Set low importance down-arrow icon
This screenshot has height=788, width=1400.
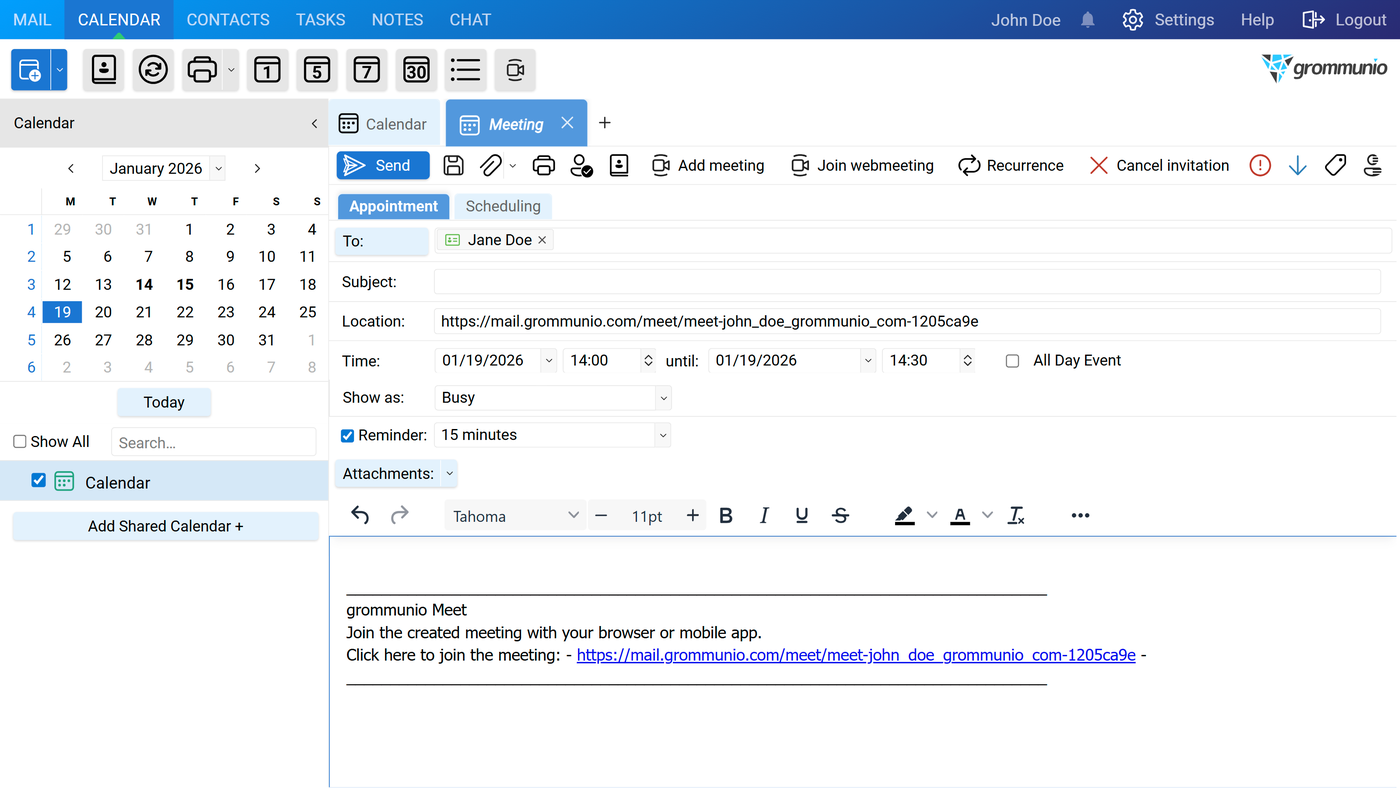[x=1297, y=165]
